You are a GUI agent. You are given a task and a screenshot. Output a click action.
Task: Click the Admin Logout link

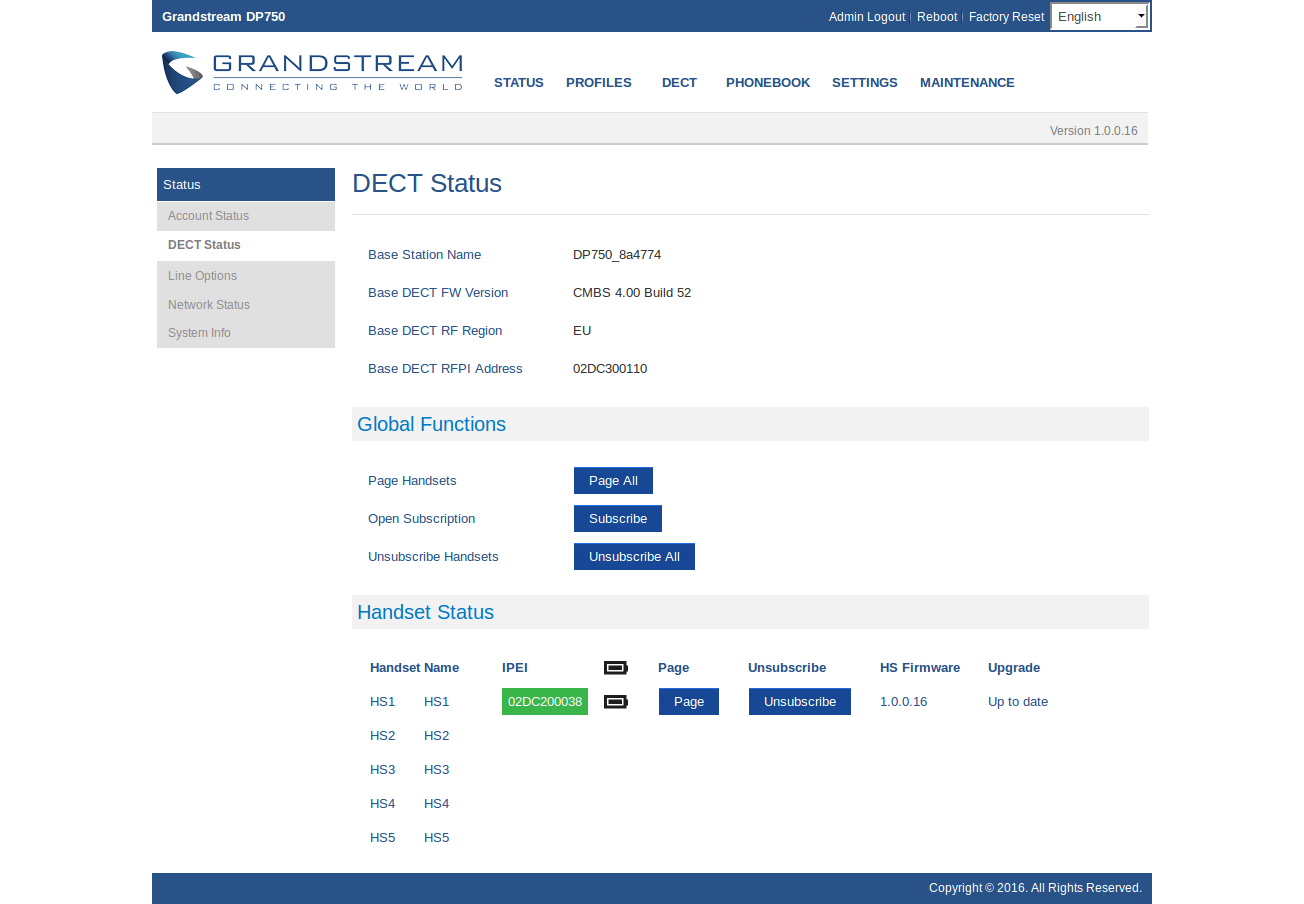pos(866,17)
